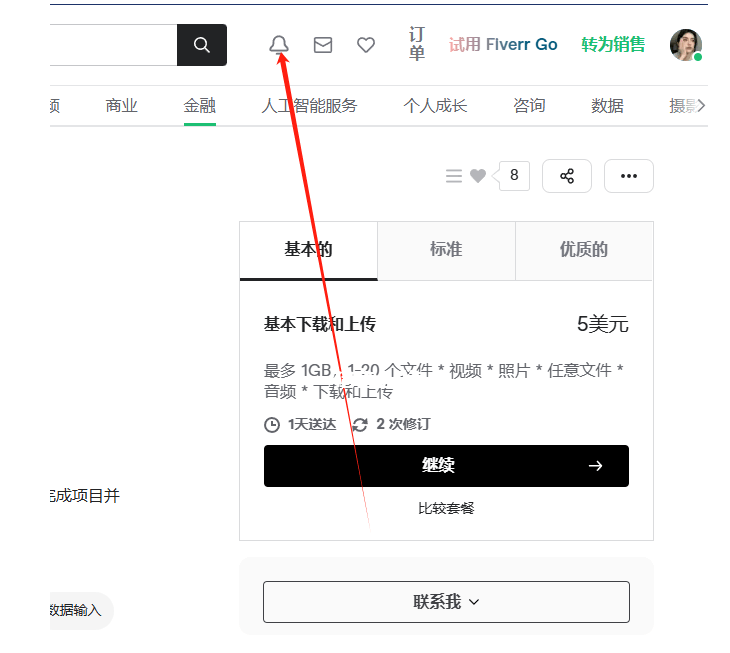This screenshot has width=730, height=653.
Task: Toggle the gray heart favorite icon
Action: [x=478, y=176]
